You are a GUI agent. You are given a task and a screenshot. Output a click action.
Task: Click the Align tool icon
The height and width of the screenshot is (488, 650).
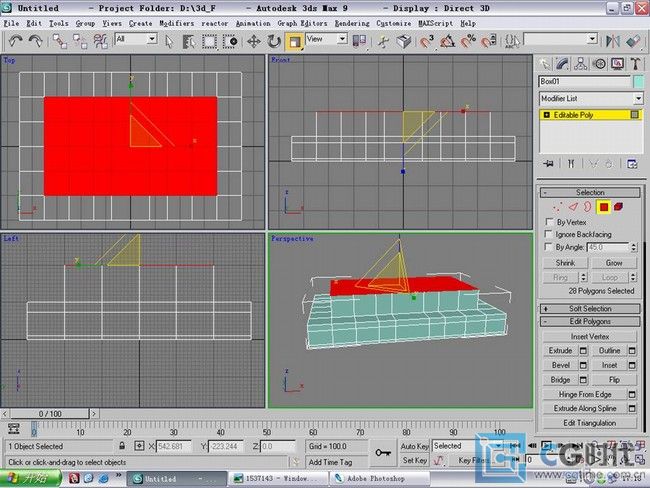pyautogui.click(x=633, y=41)
